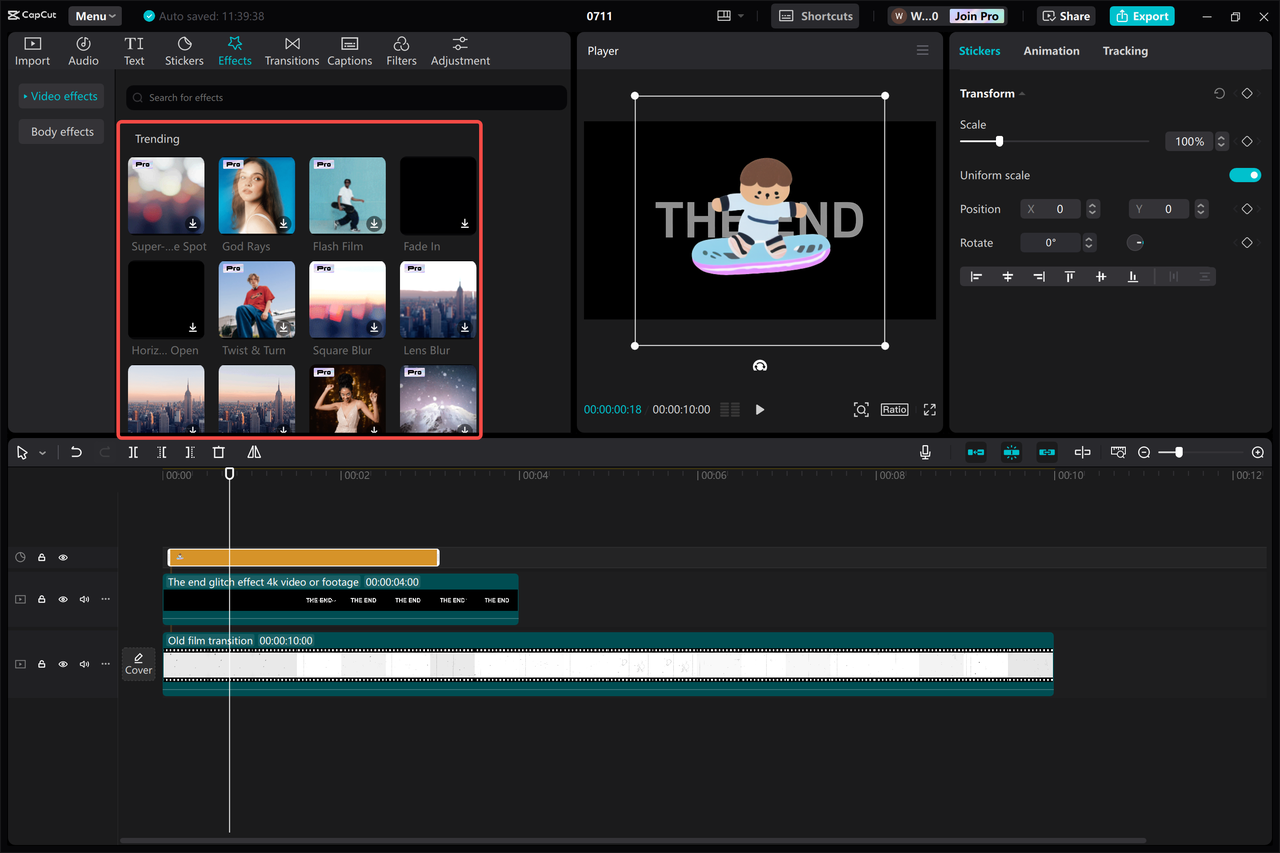Toggle Uniform scale switch
Screen dimensions: 1280x853
click(x=1245, y=175)
